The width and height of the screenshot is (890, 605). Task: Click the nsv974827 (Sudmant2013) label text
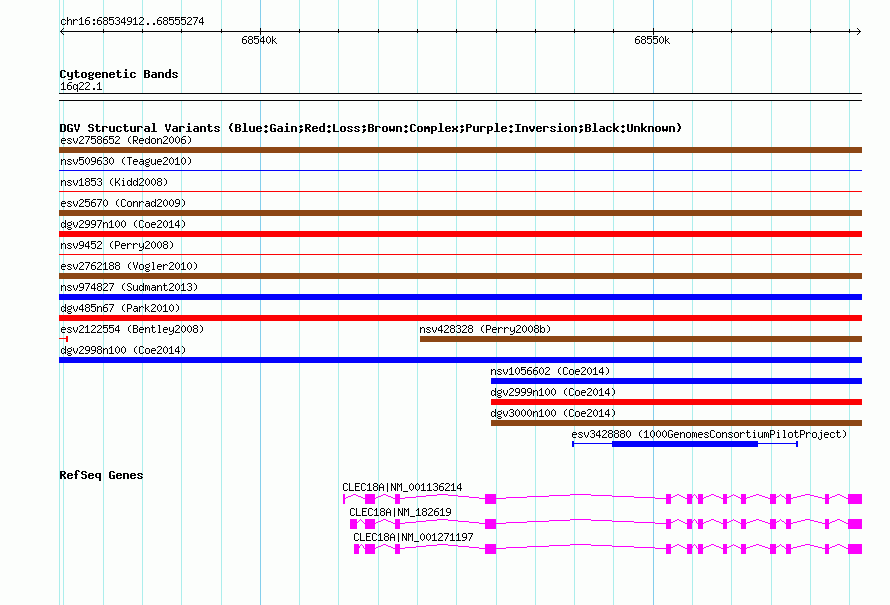point(129,287)
